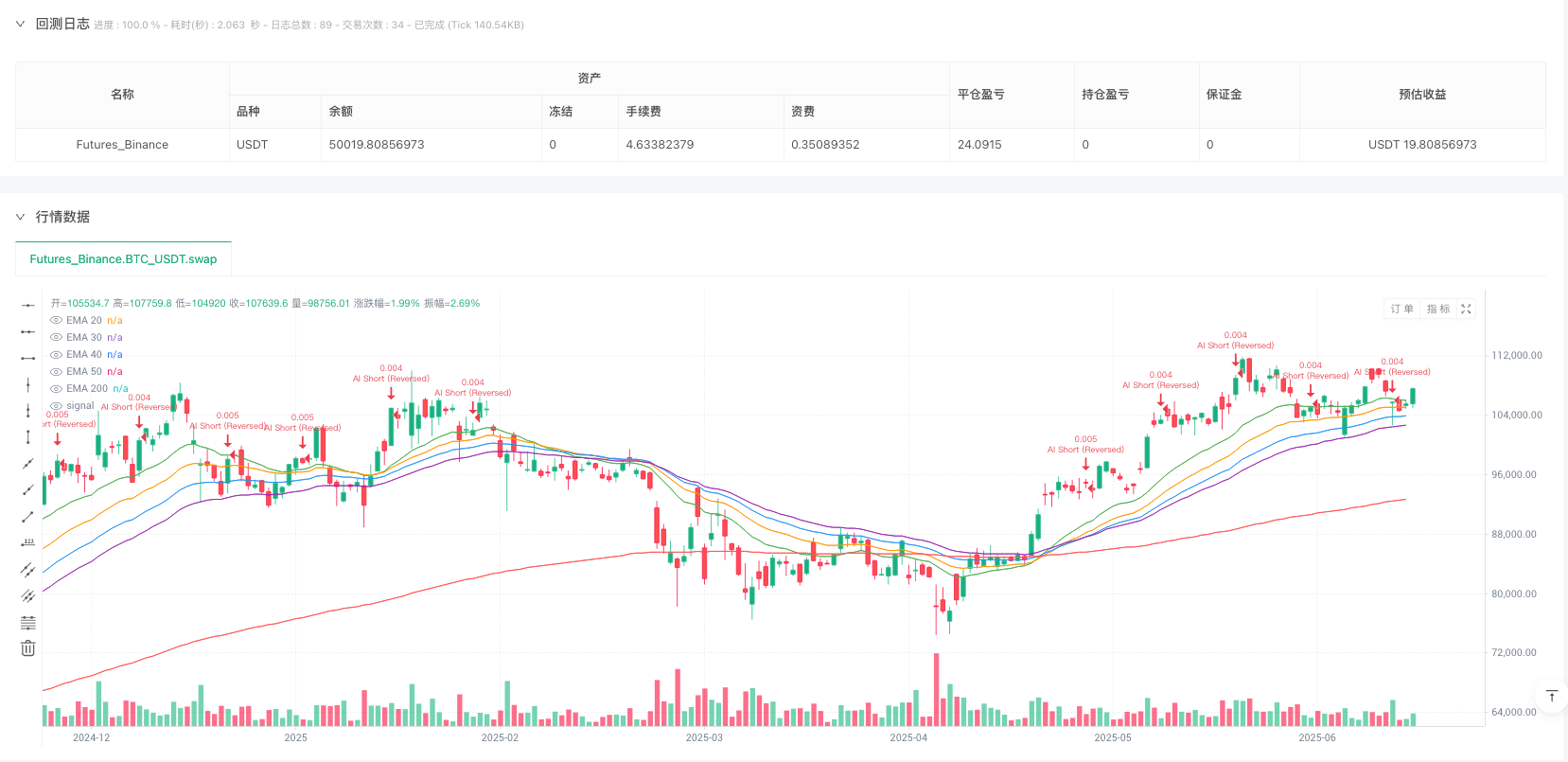Click the 订单 button on the chart
Screen dimensions: 1568x762
[x=1401, y=309]
